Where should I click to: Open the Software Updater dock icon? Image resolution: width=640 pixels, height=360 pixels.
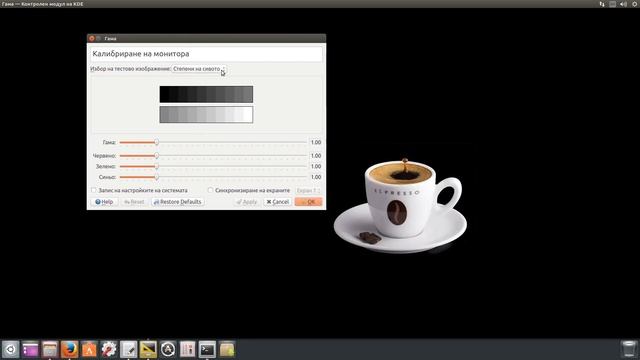168,349
